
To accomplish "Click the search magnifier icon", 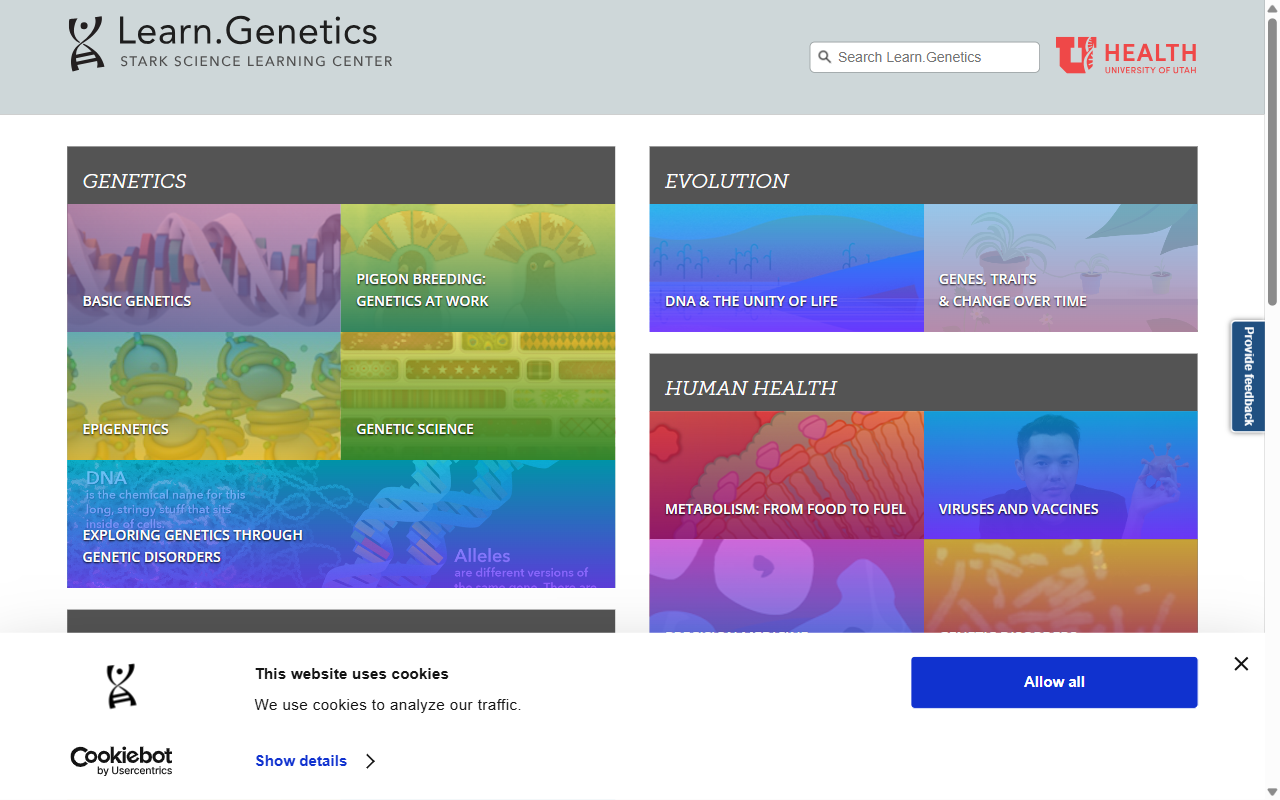I will click(825, 57).
